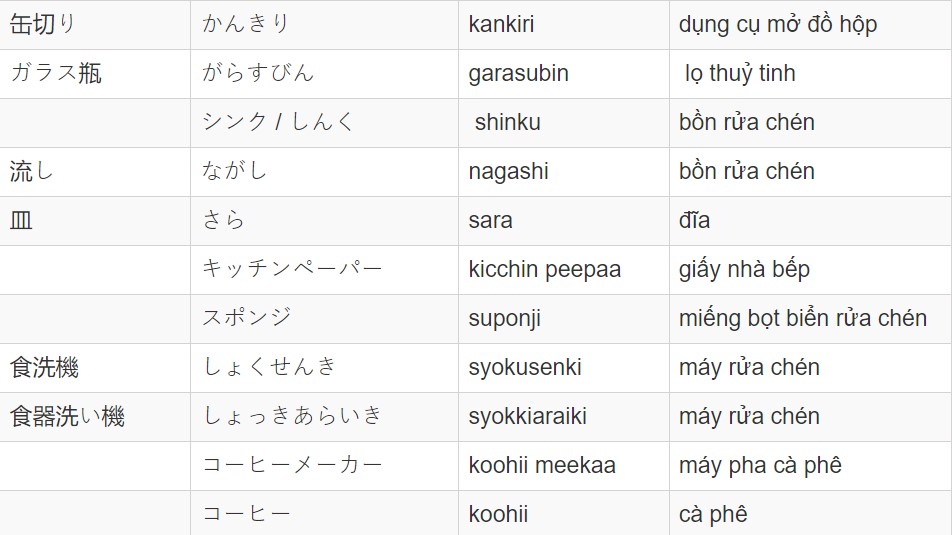Click the meaning dụng cụ mở đồ hộp
952x535 pixels.
point(778,25)
